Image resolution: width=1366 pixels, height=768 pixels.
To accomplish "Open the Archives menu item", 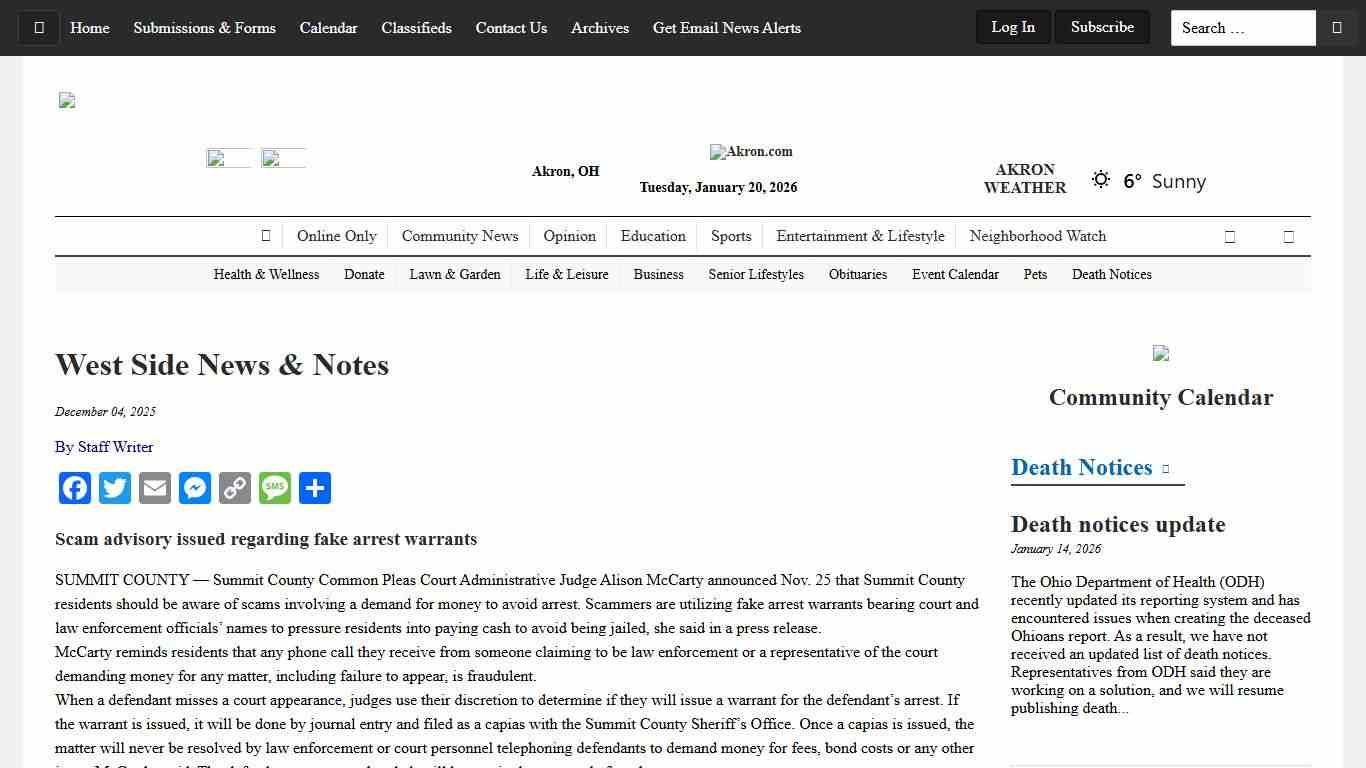I will [x=599, y=28].
